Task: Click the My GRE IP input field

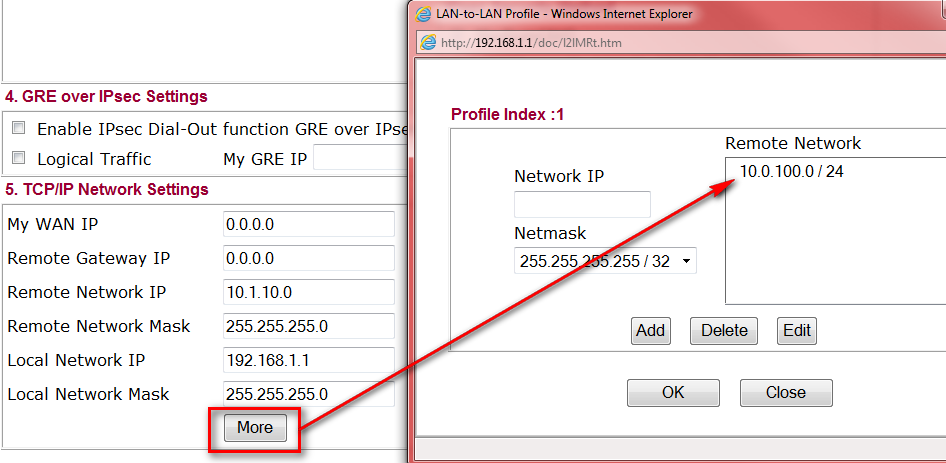Action: pyautogui.click(x=360, y=159)
